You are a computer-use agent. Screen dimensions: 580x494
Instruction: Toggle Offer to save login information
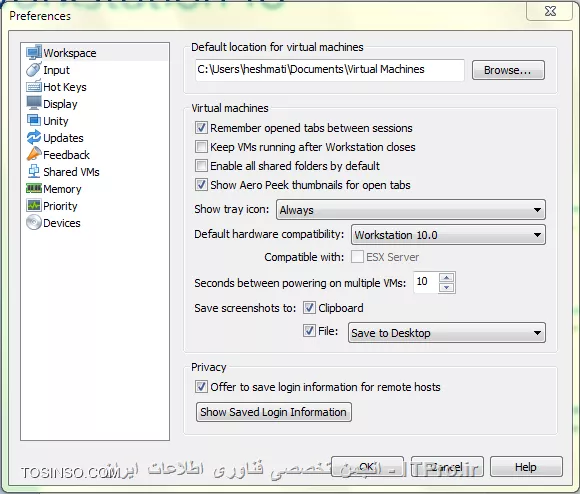pyautogui.click(x=201, y=387)
